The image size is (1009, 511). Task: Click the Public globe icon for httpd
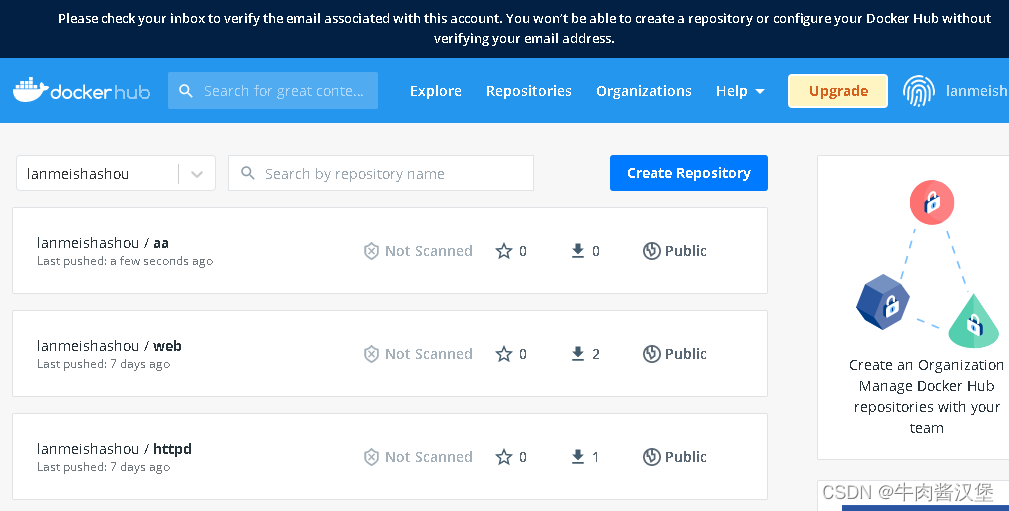point(652,457)
